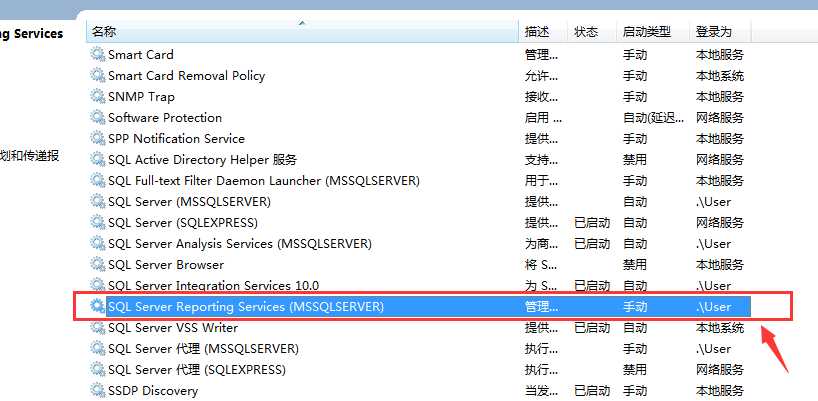Viewport: 818px width, 401px height.
Task: Select the Smart Card Removal Policy service name
Action: pyautogui.click(x=186, y=76)
